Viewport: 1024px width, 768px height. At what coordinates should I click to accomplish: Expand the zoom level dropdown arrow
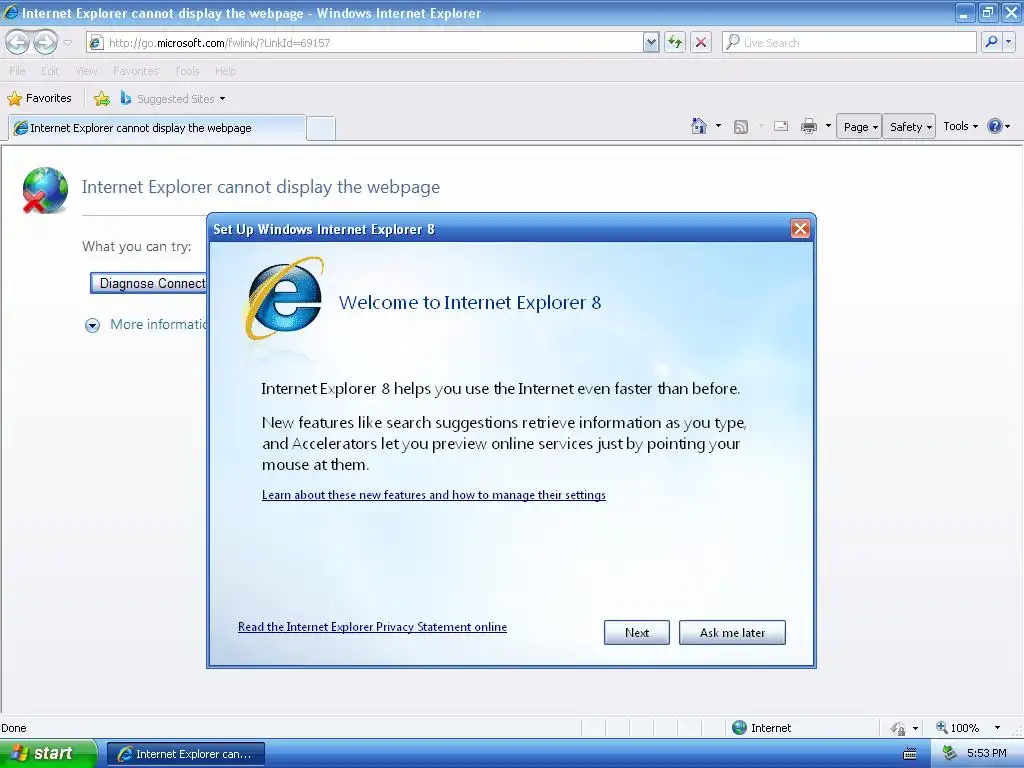pos(997,728)
